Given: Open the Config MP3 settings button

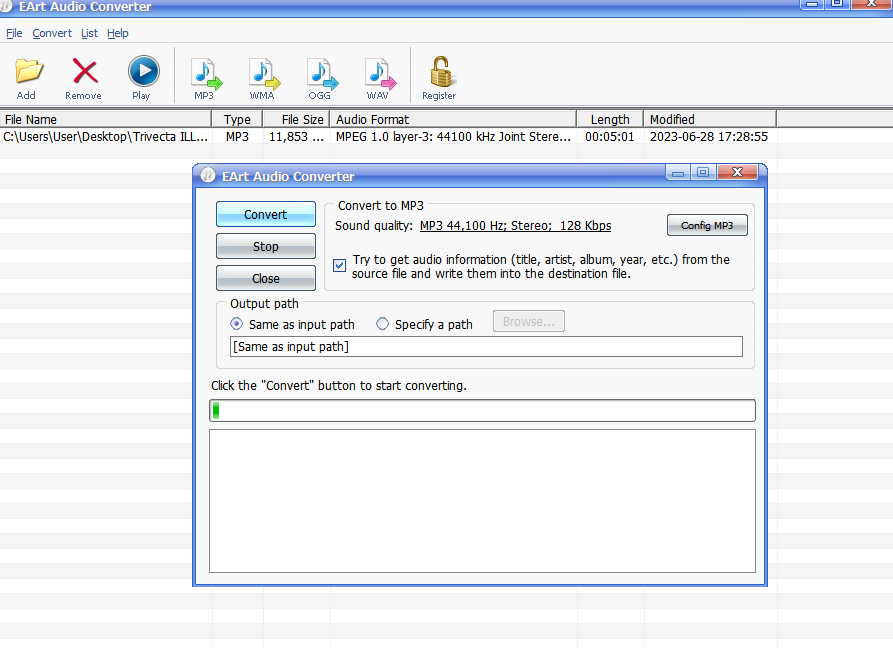Looking at the screenshot, I should [707, 225].
